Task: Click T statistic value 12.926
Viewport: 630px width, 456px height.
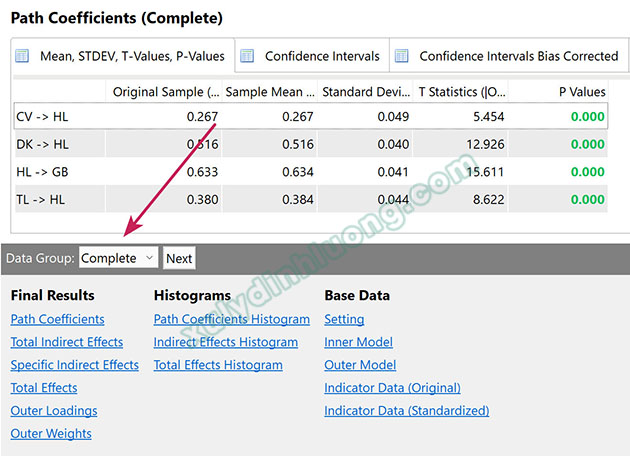Action: click(x=485, y=144)
